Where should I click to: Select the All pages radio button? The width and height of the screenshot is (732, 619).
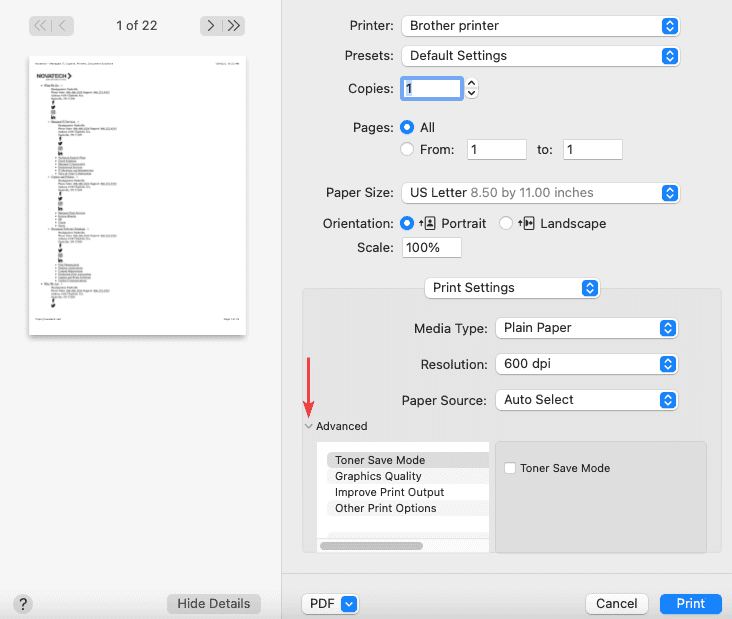coord(407,128)
